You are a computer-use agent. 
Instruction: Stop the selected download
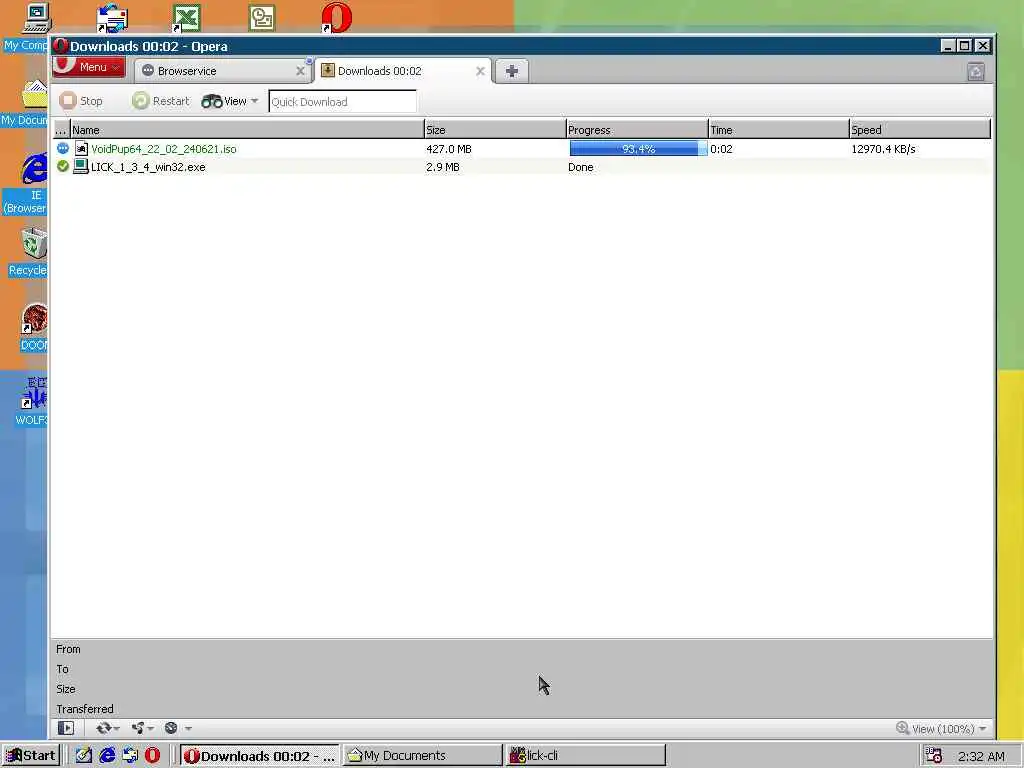tap(81, 101)
